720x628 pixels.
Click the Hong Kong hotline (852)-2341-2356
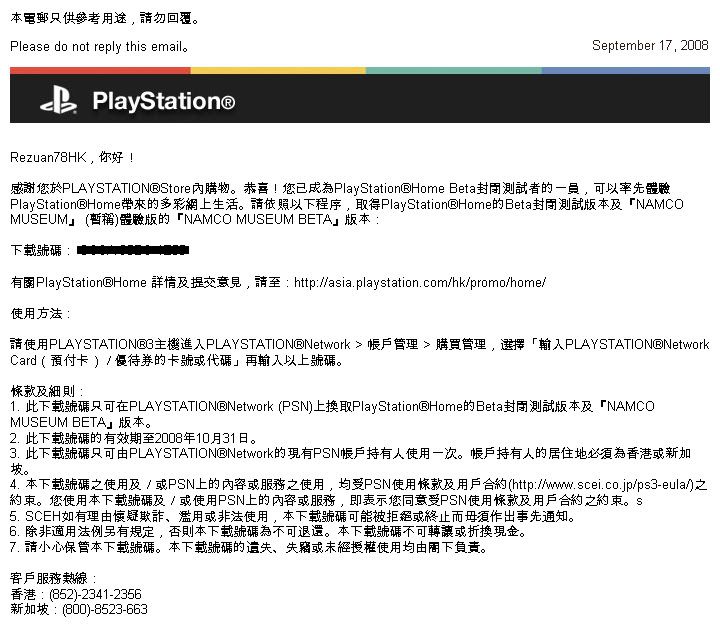(95, 594)
